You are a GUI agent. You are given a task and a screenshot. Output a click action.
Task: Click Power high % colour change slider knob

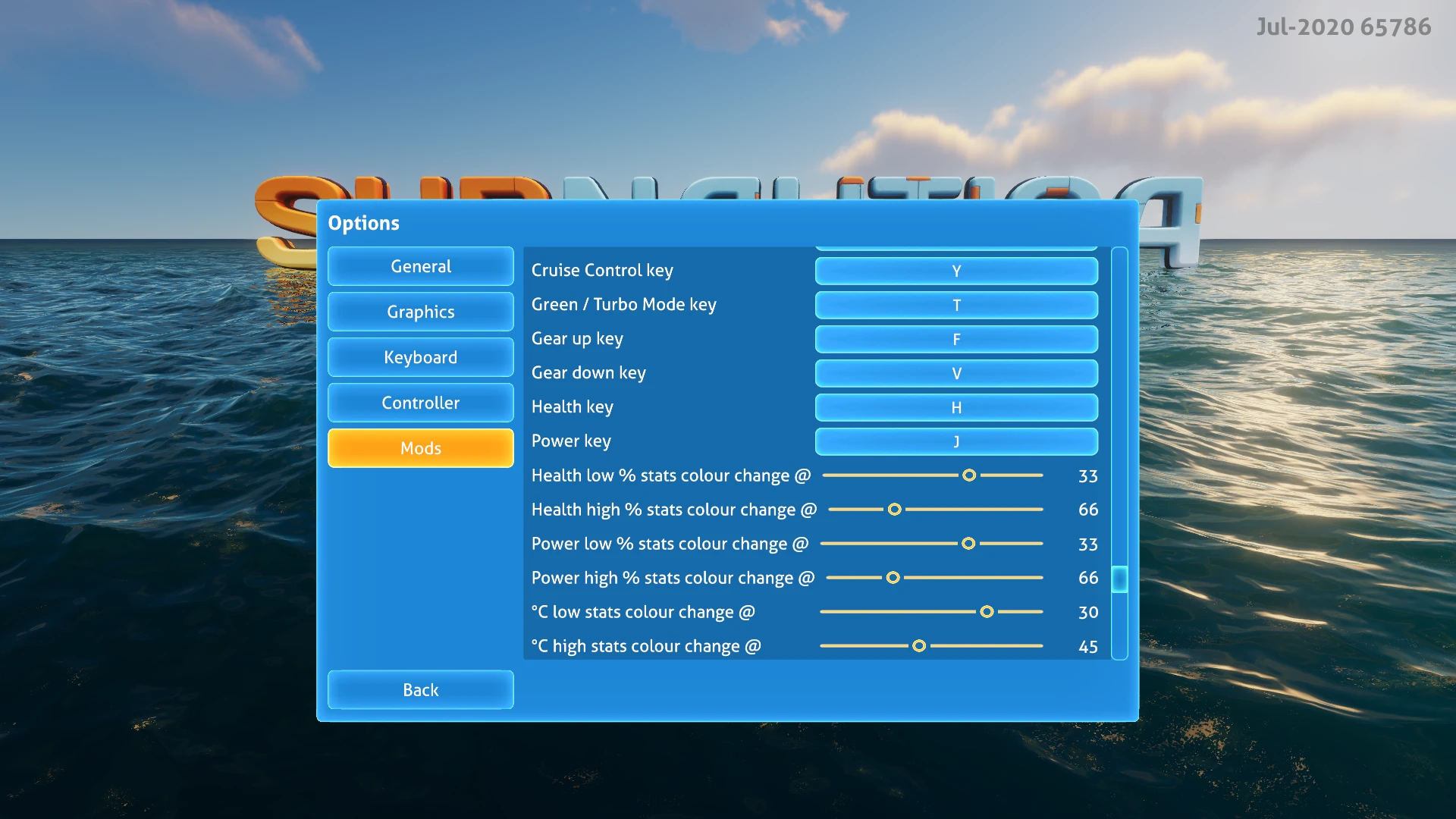(x=893, y=578)
